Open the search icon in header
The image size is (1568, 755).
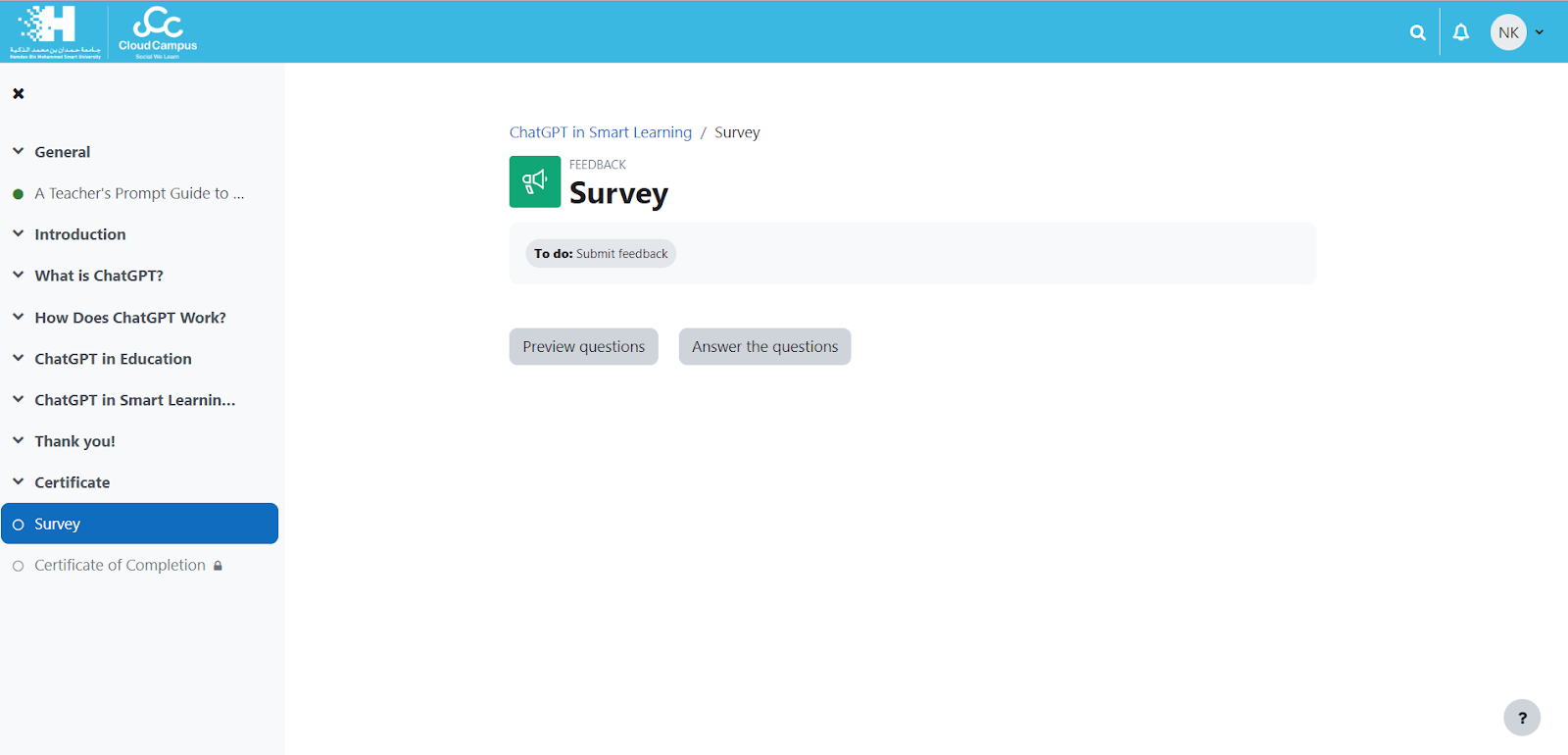pyautogui.click(x=1417, y=32)
